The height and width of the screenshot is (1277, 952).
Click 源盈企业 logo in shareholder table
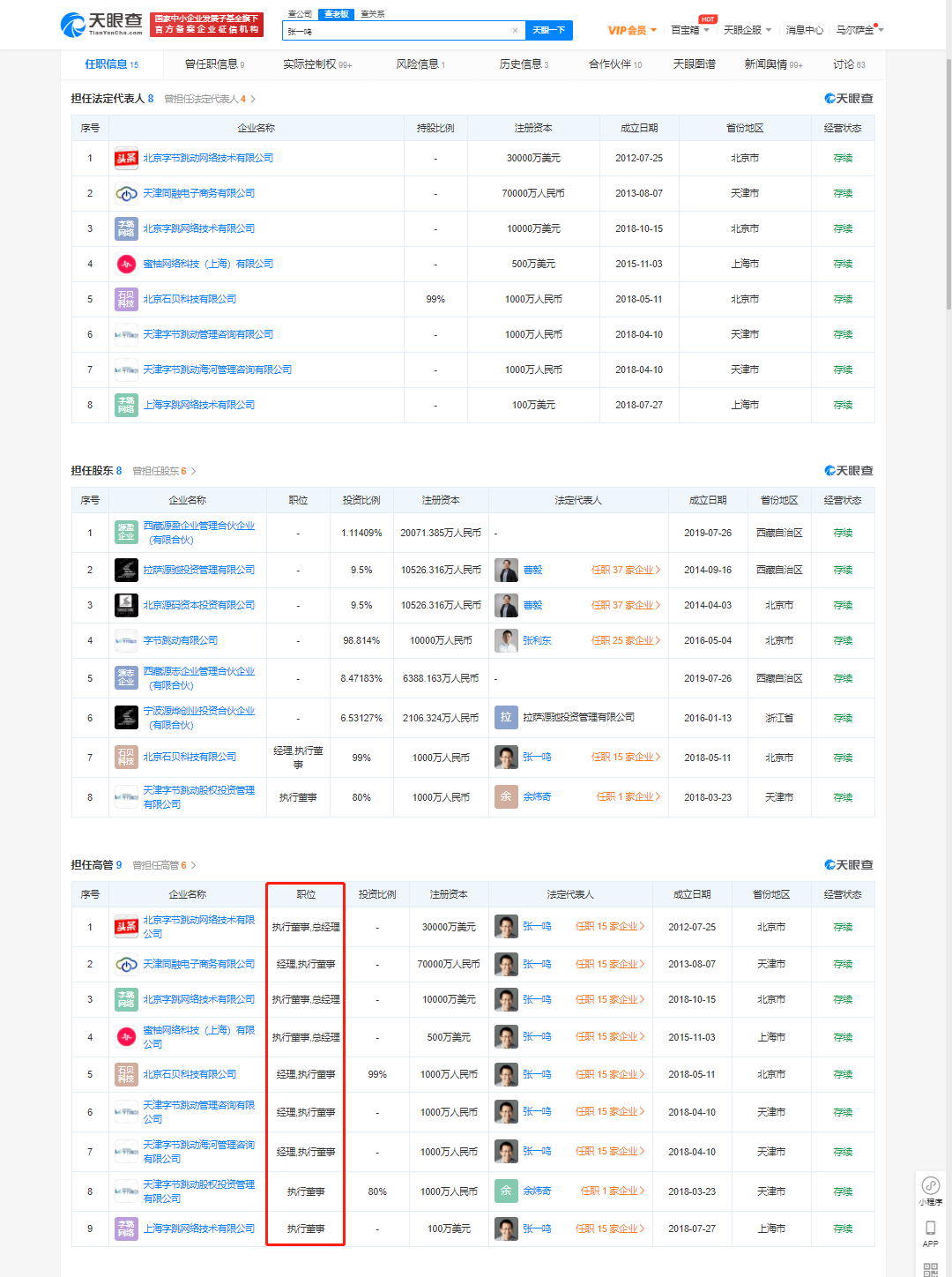click(x=126, y=532)
